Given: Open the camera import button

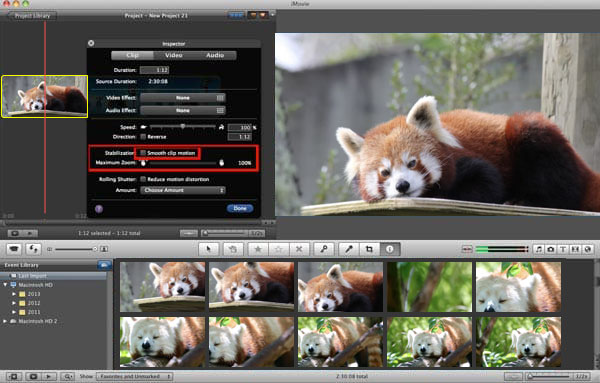Looking at the screenshot, I should click(x=14, y=249).
